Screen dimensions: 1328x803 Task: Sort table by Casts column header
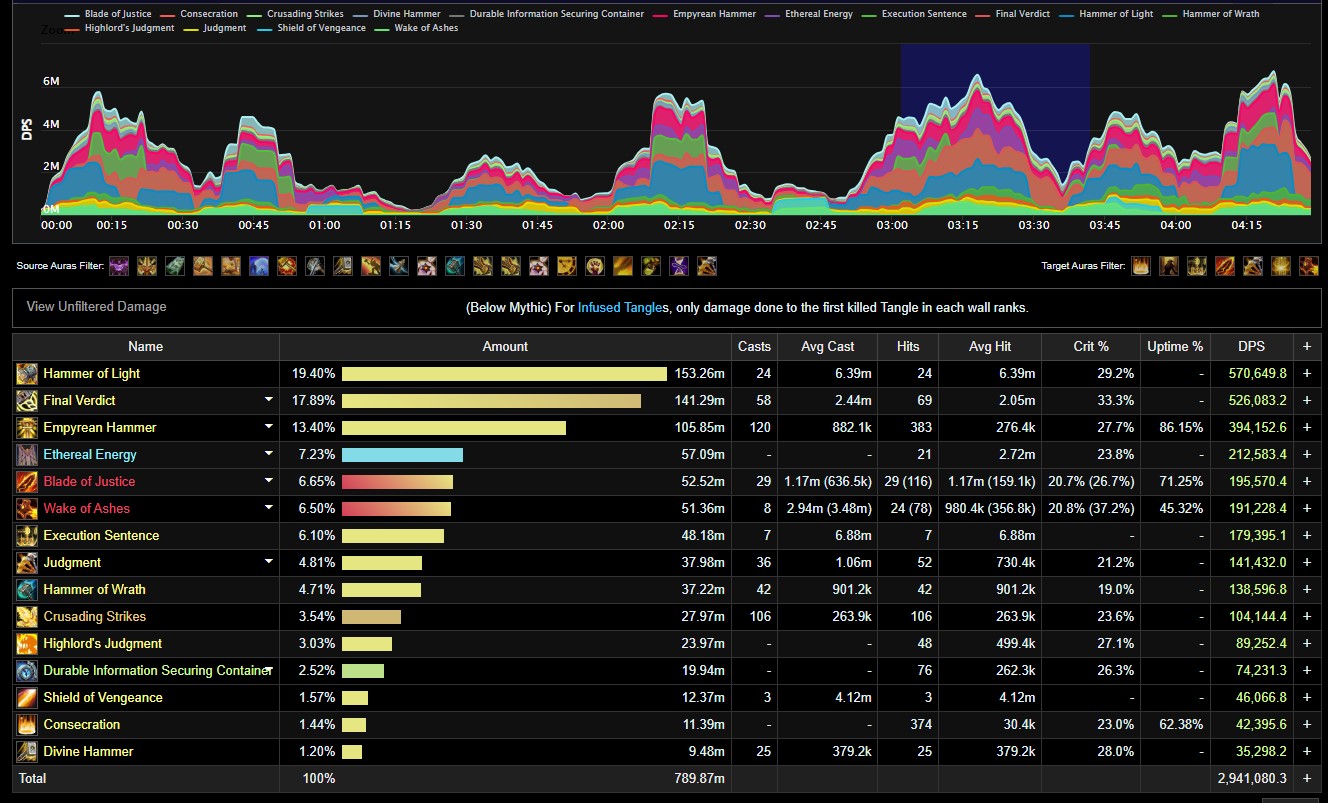[754, 346]
